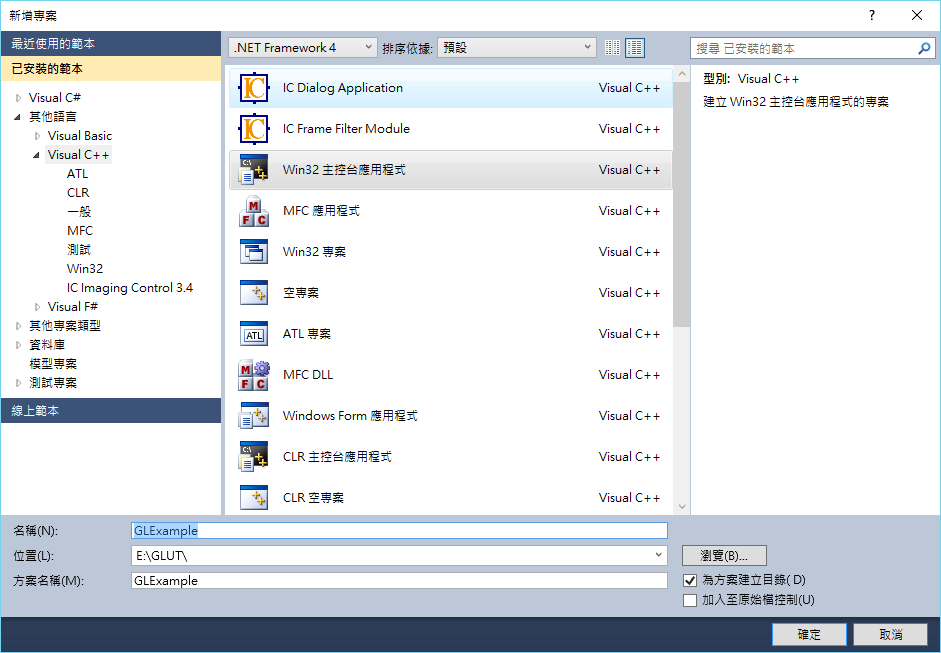Select IC Imaging Control 3.4 category
The image size is (941, 653).
(x=130, y=287)
